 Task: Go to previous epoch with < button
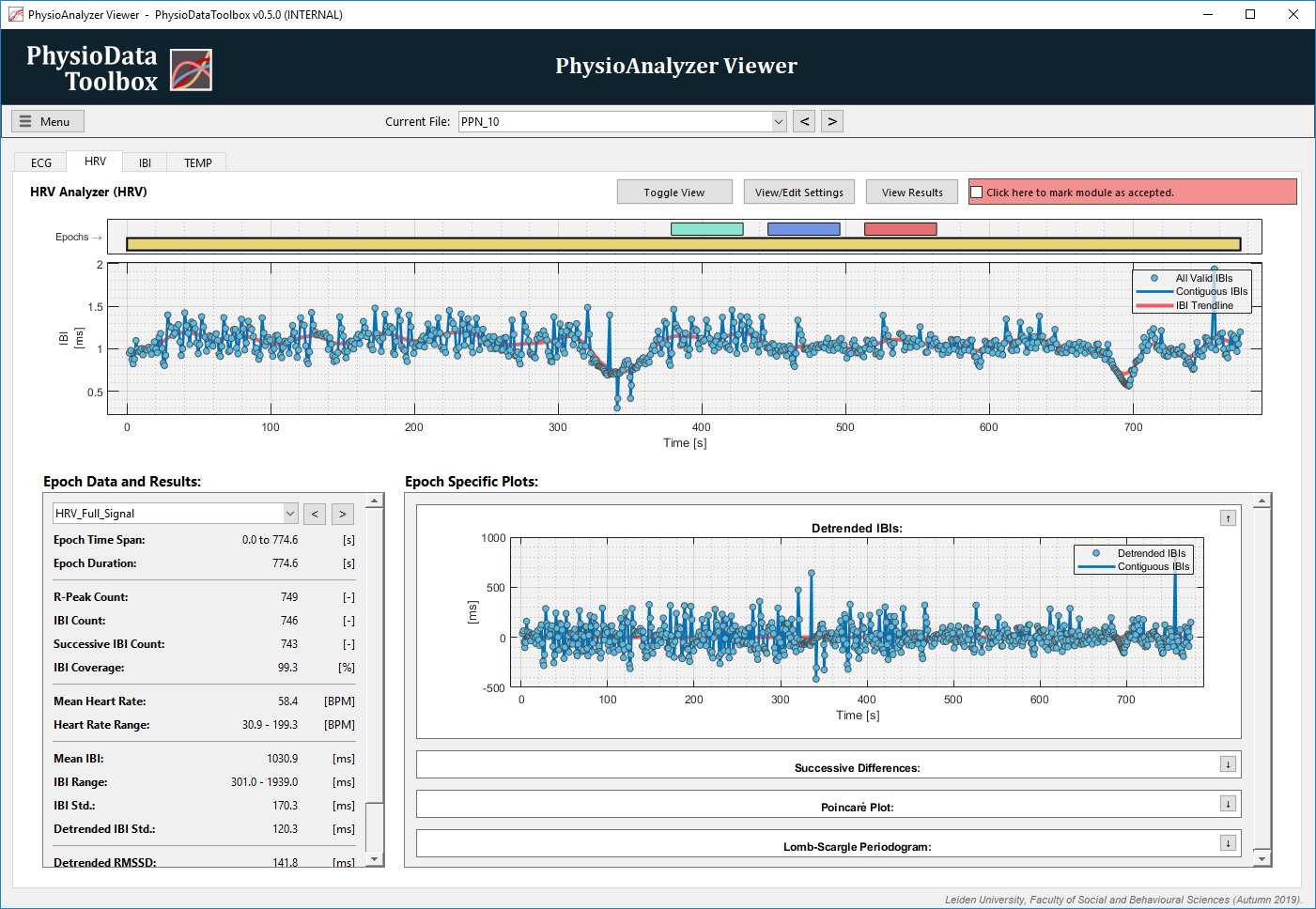[x=315, y=514]
